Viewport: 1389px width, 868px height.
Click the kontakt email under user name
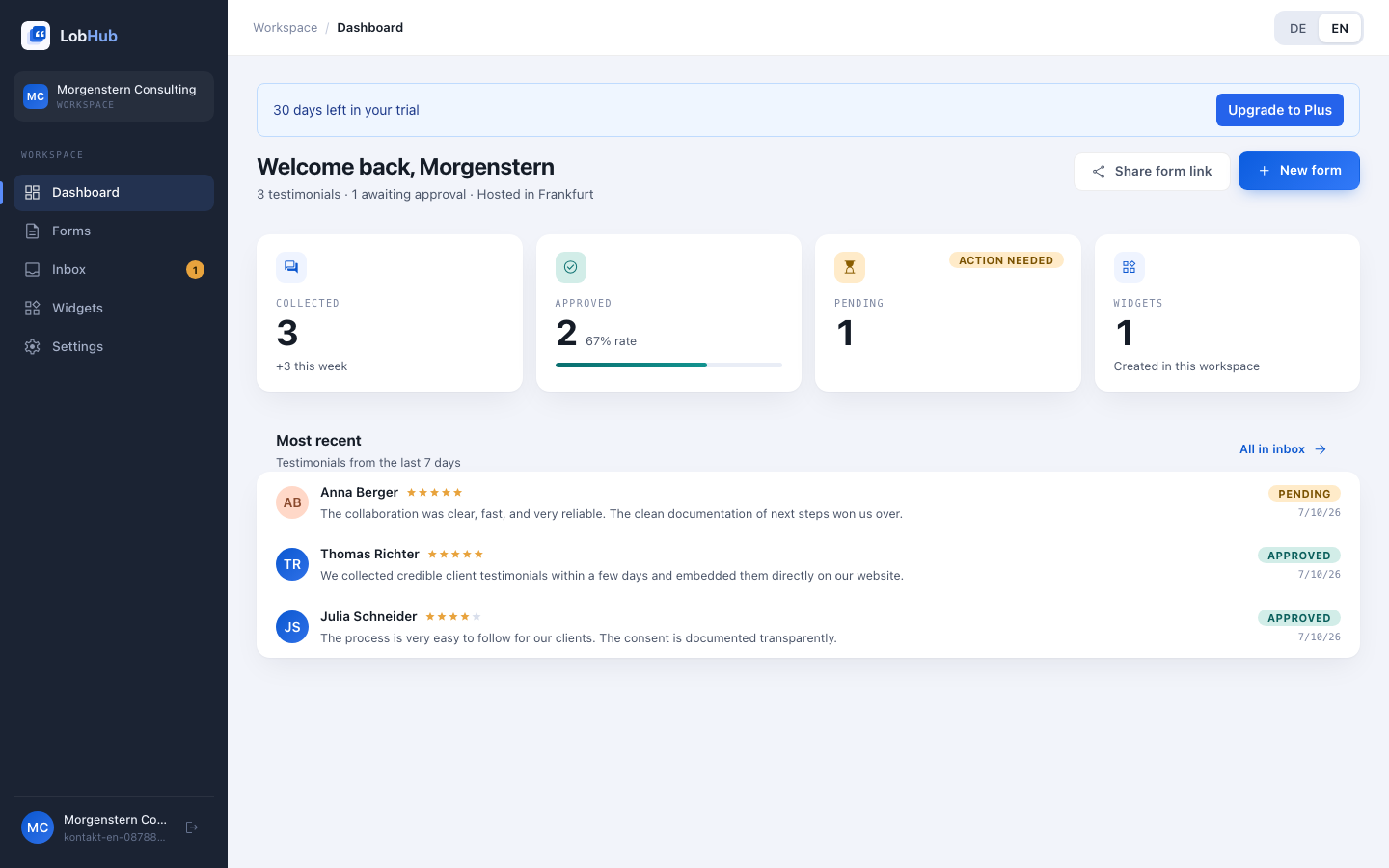click(115, 837)
